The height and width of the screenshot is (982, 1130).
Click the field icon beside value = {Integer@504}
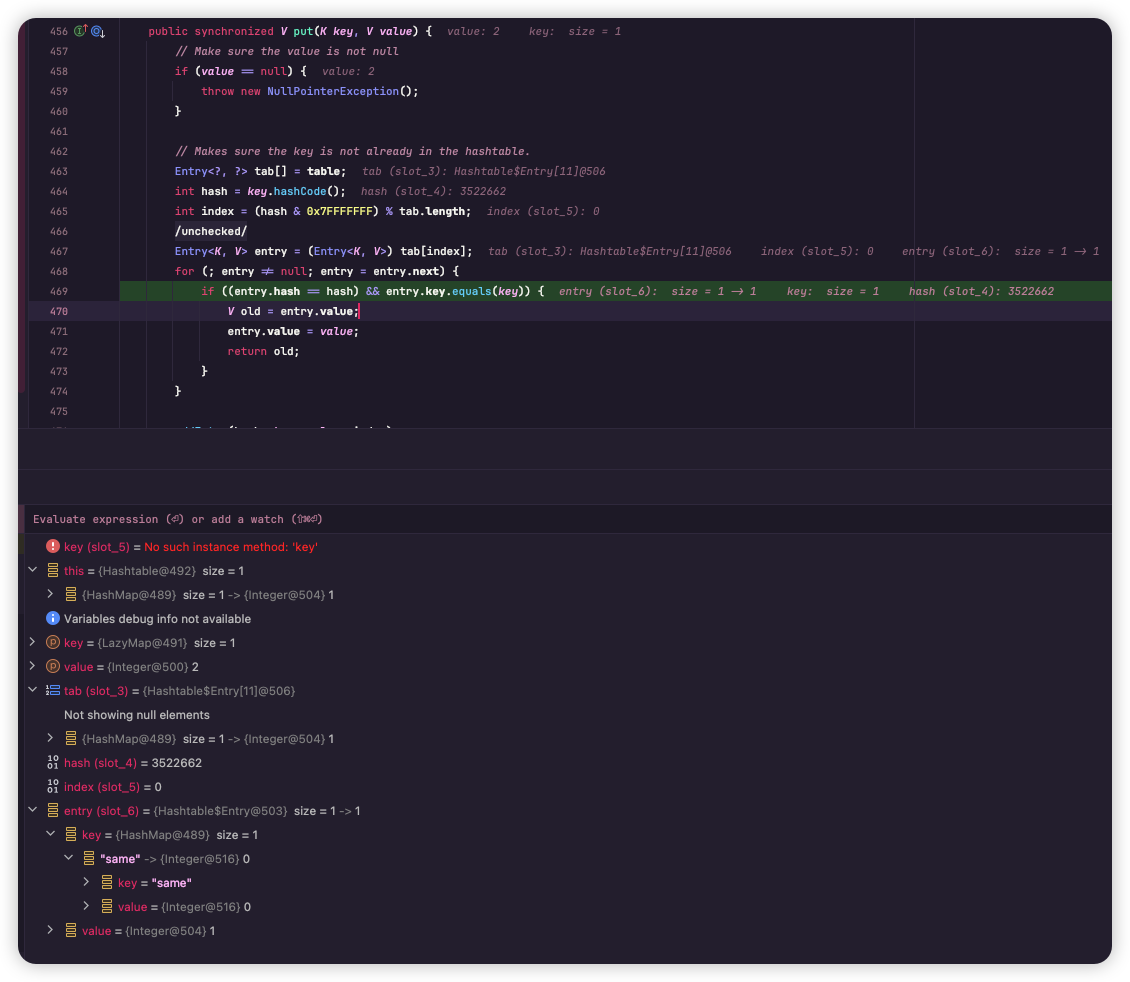(x=71, y=931)
